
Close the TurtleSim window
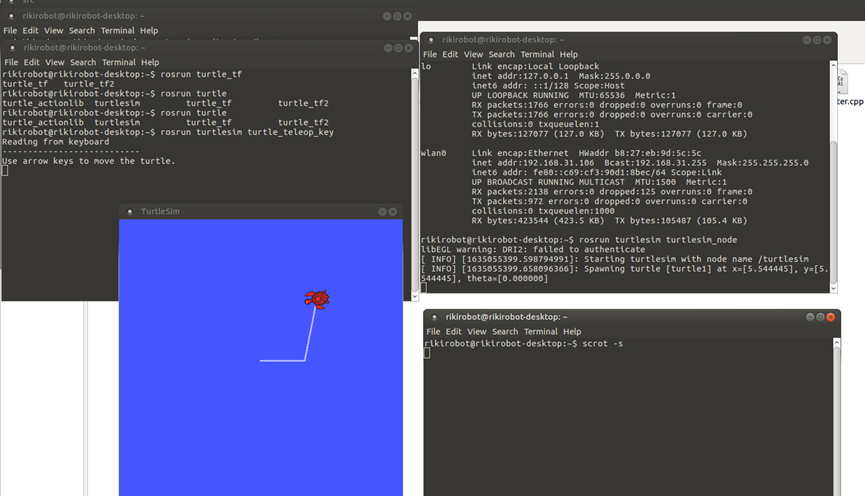point(393,211)
